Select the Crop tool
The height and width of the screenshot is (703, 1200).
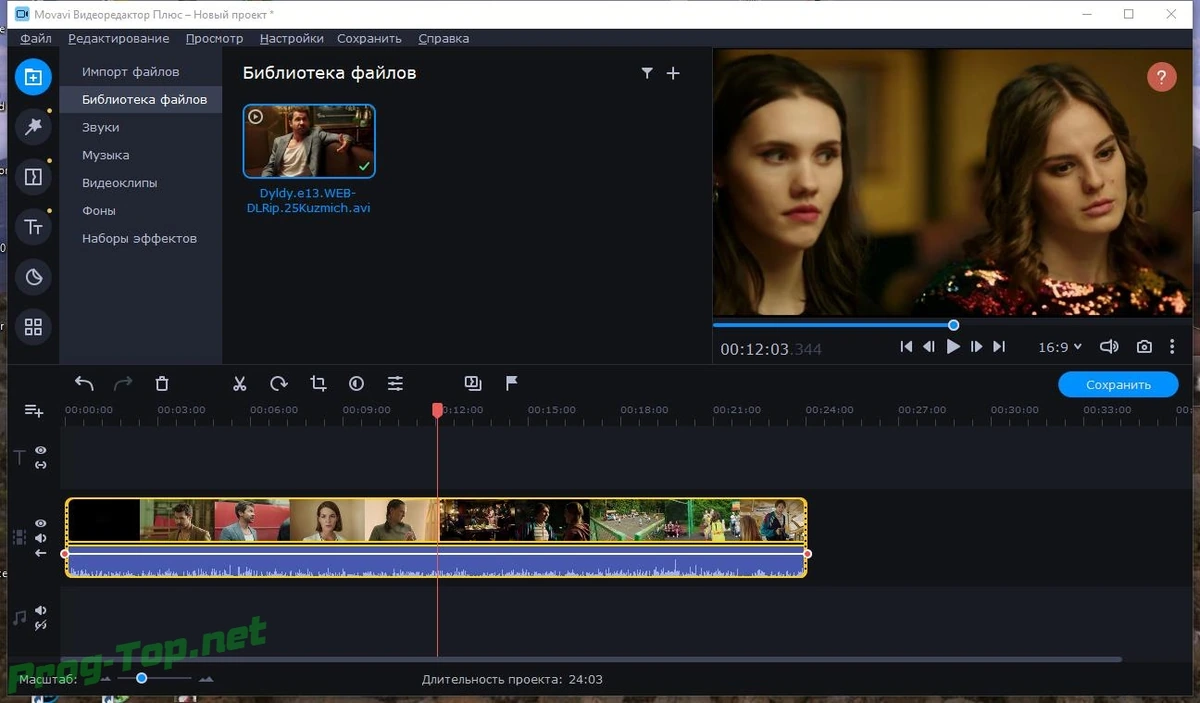(318, 383)
